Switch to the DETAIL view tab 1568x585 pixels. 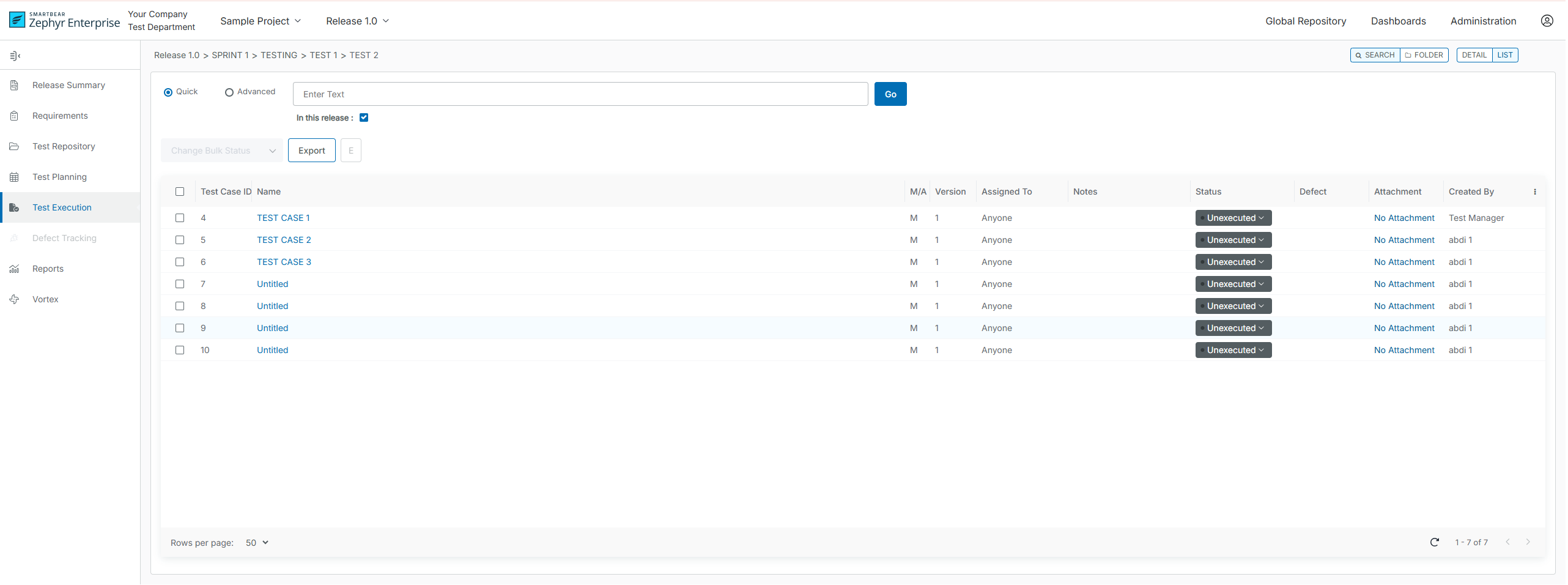click(x=1474, y=55)
